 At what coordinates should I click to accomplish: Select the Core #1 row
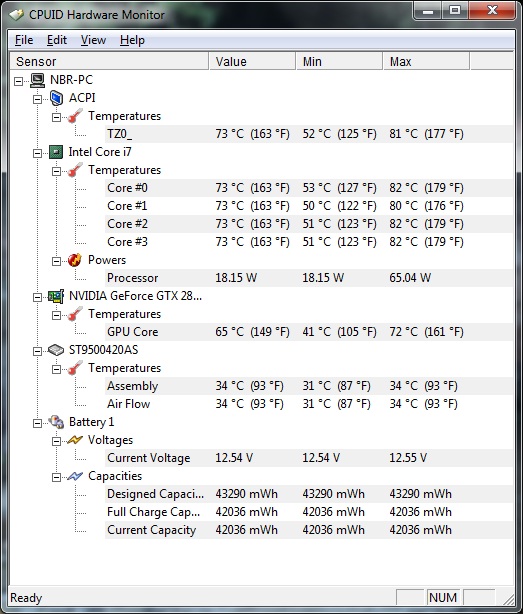click(x=309, y=206)
